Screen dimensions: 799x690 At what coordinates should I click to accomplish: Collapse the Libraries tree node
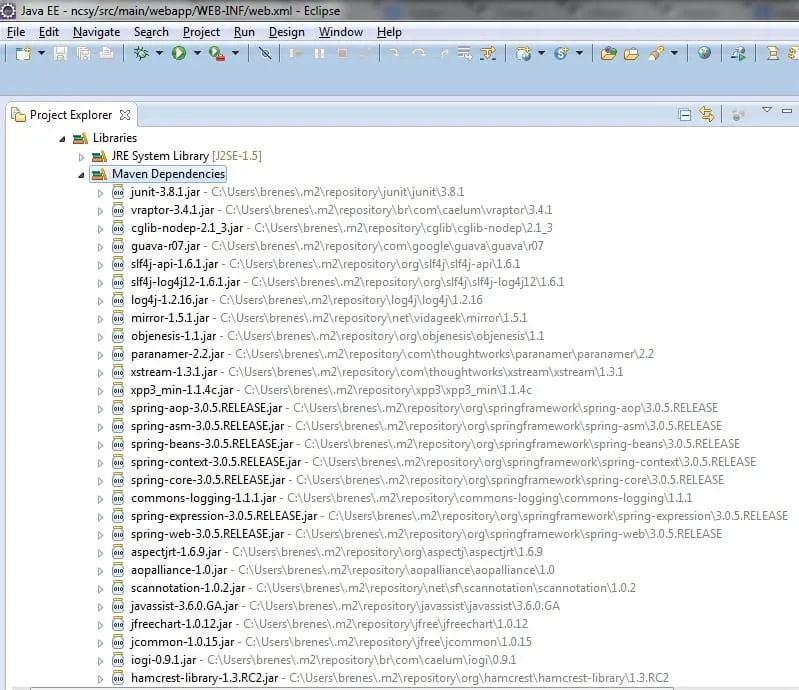pyautogui.click(x=62, y=139)
